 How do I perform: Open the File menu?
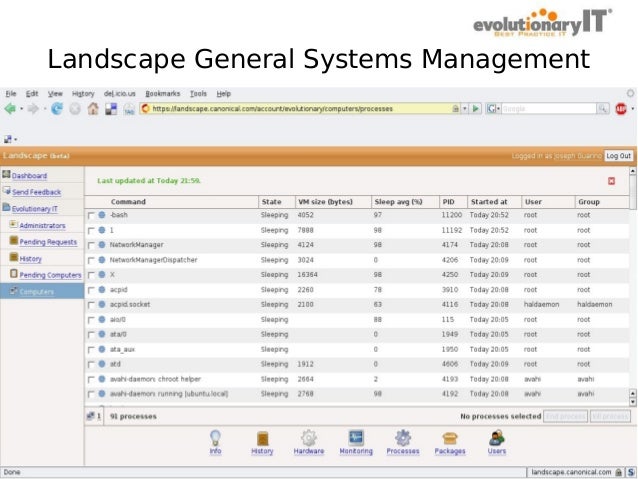coord(11,94)
